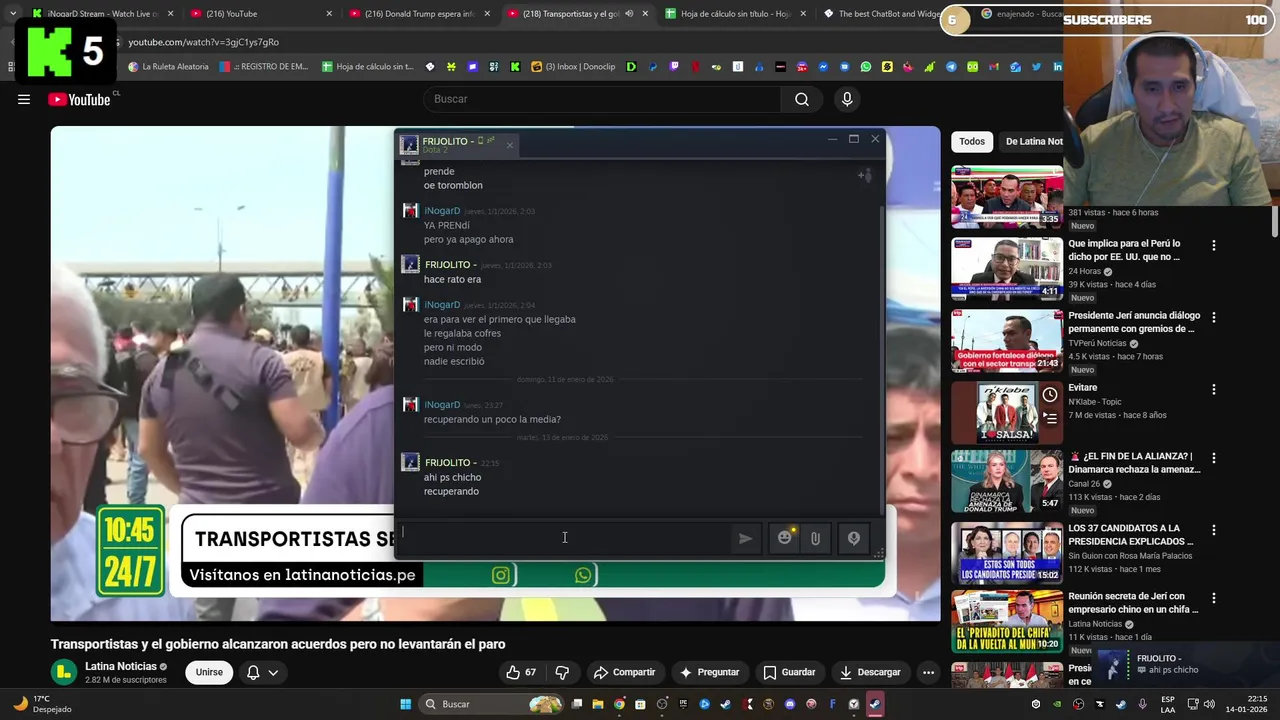Image resolution: width=1280 pixels, height=720 pixels.
Task: Open more options for 'Que implica para el Perú'
Action: (x=1214, y=245)
